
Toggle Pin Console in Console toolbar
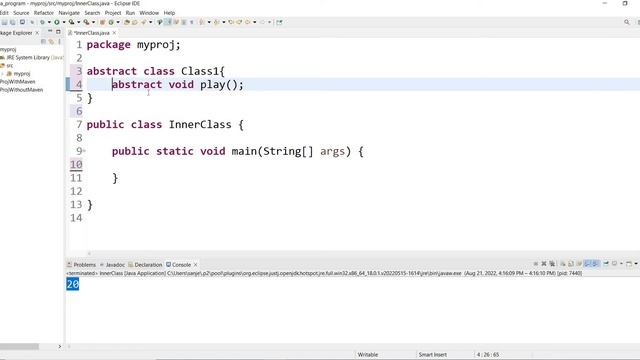[606, 264]
